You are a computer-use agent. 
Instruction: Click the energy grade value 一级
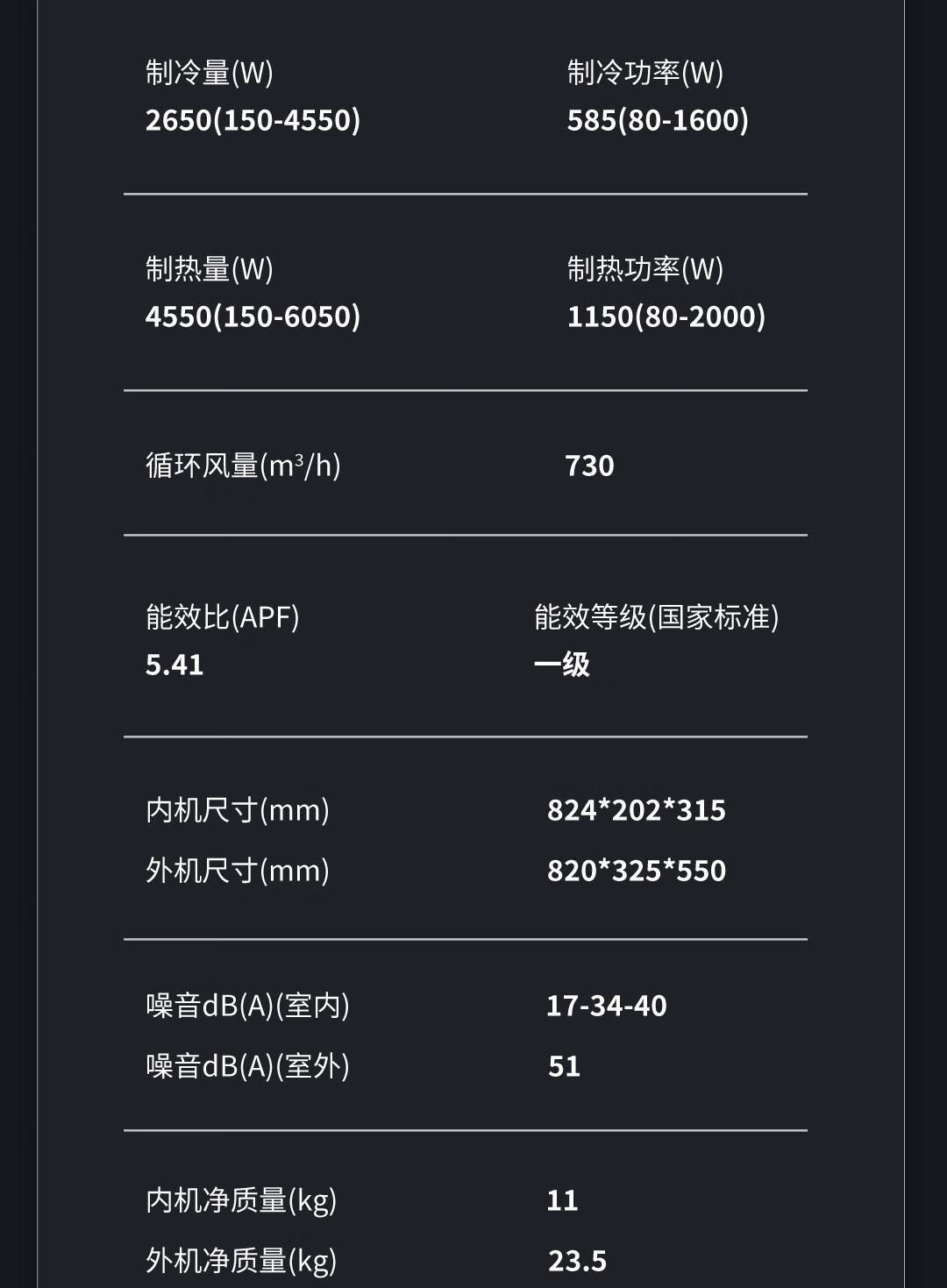[561, 665]
